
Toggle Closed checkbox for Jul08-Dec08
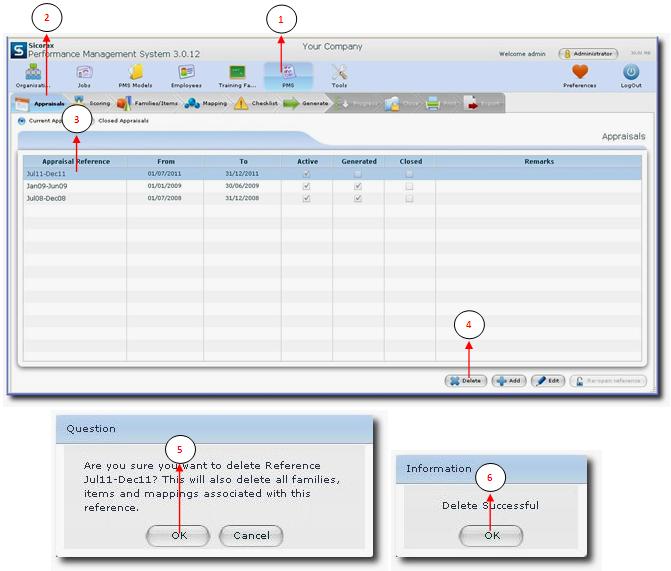tap(409, 199)
